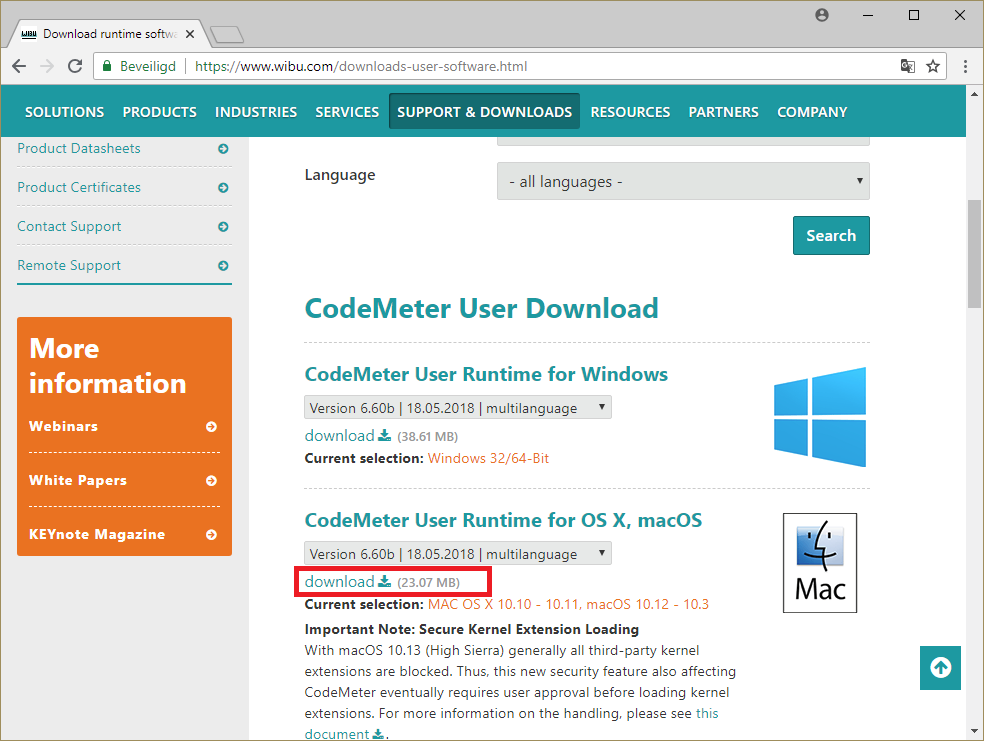
Task: Download the macOS runtime (23.07 MB)
Action: click(x=347, y=582)
